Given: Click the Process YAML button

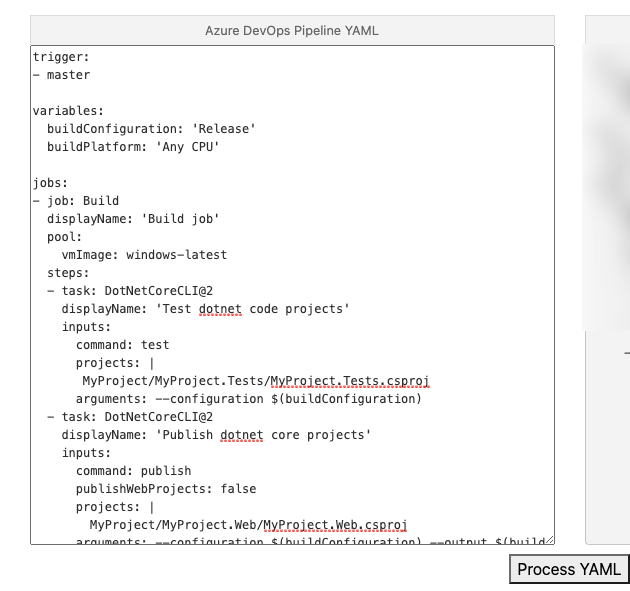Looking at the screenshot, I should 569,569.
